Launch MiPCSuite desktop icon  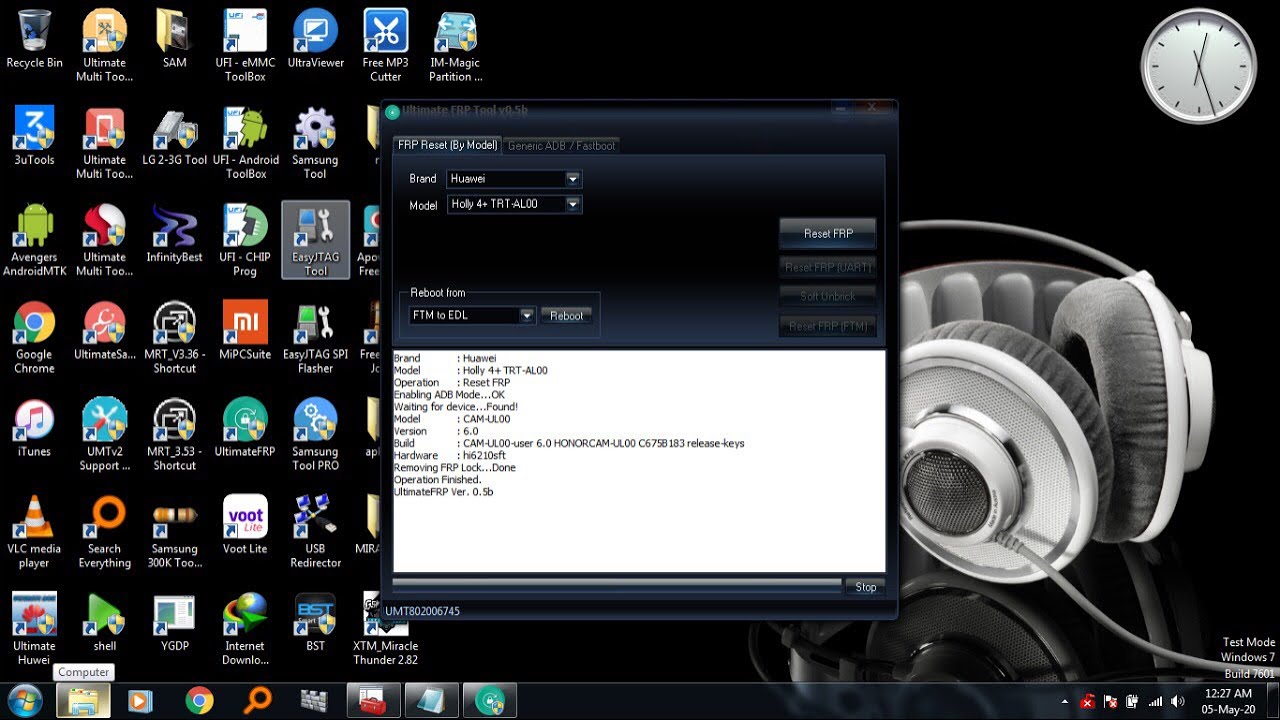coord(245,331)
